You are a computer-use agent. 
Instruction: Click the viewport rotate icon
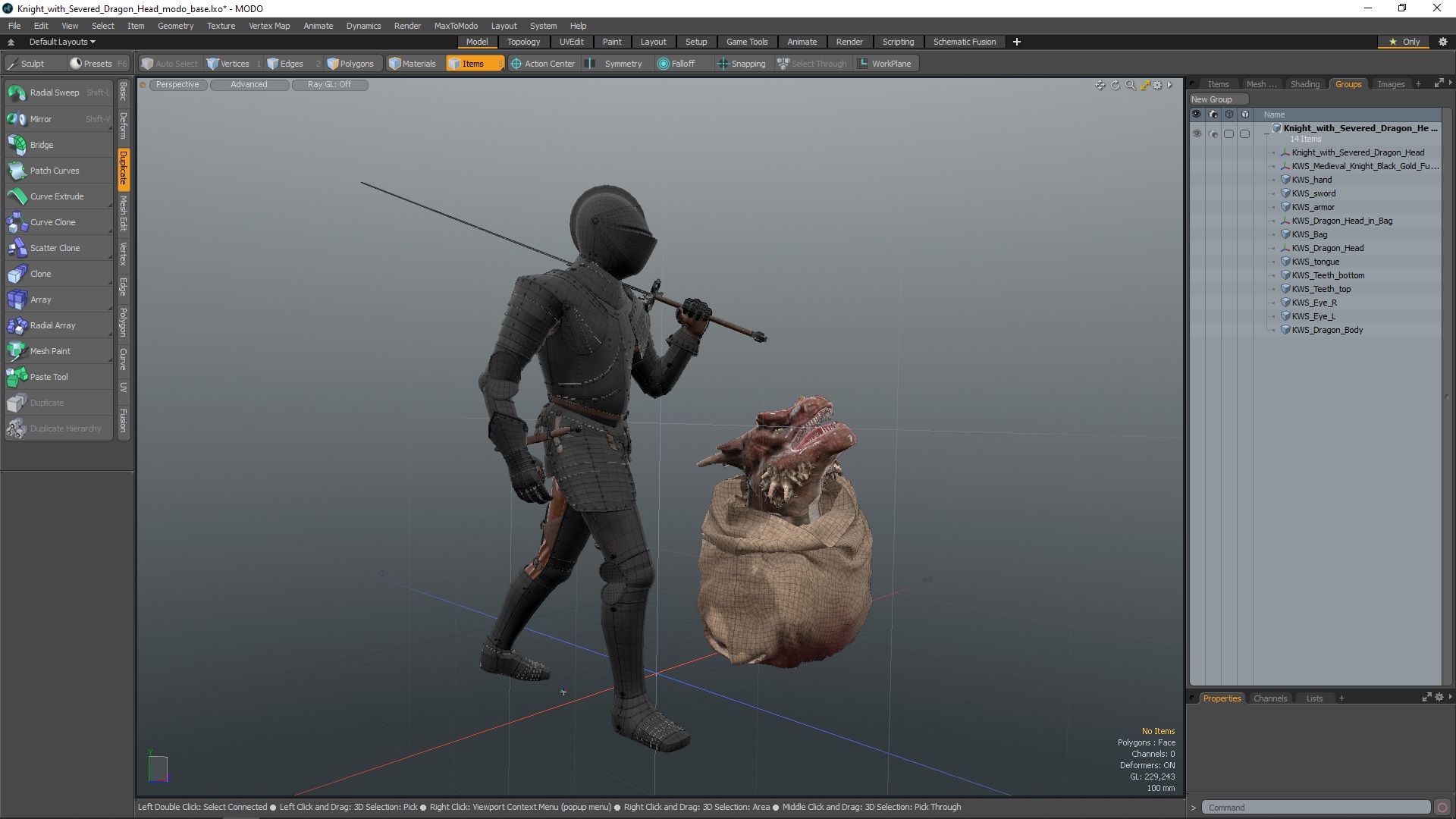coord(1116,85)
